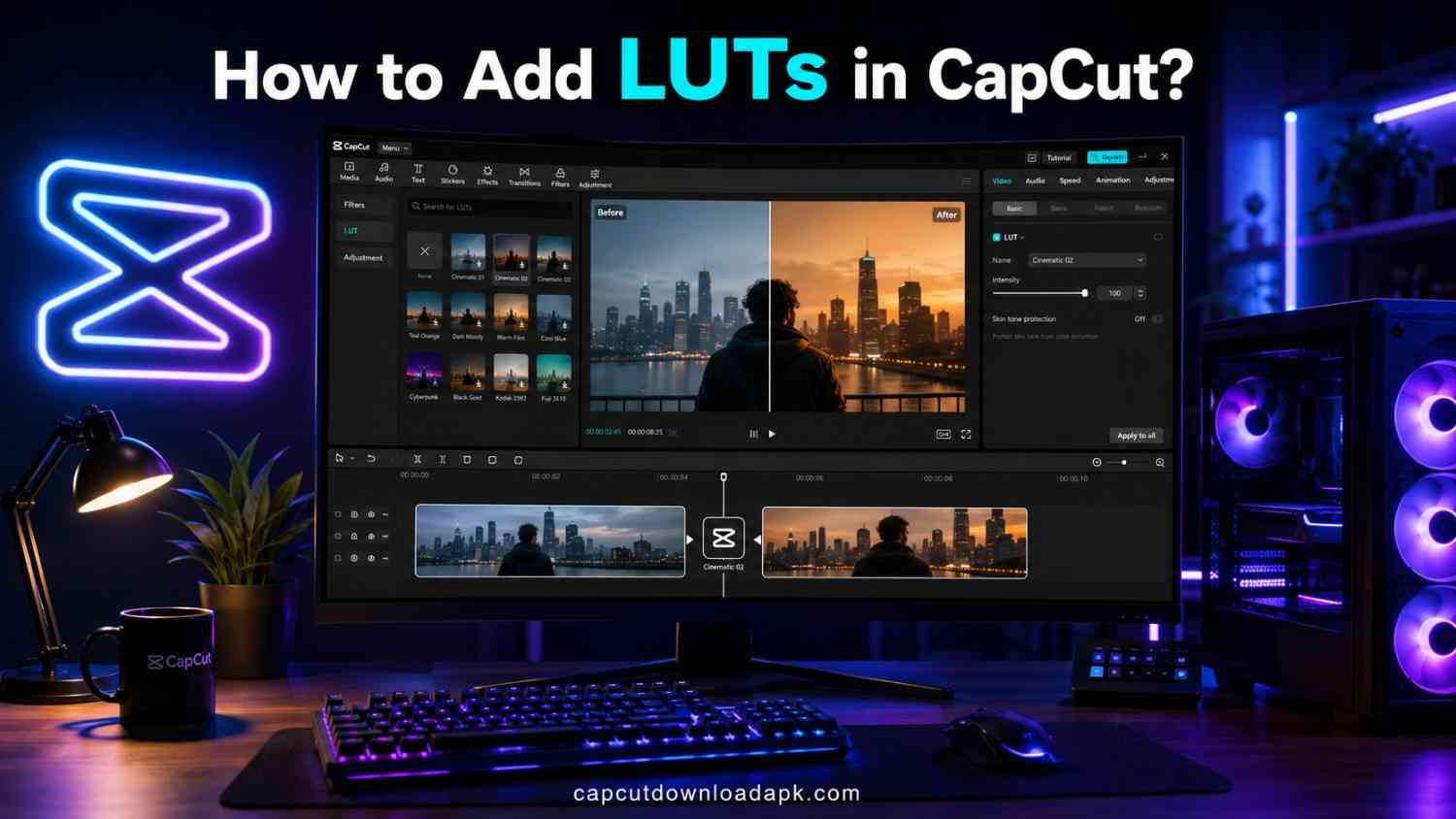
Task: Click the CapCut transition icon between clips
Action: [x=723, y=538]
